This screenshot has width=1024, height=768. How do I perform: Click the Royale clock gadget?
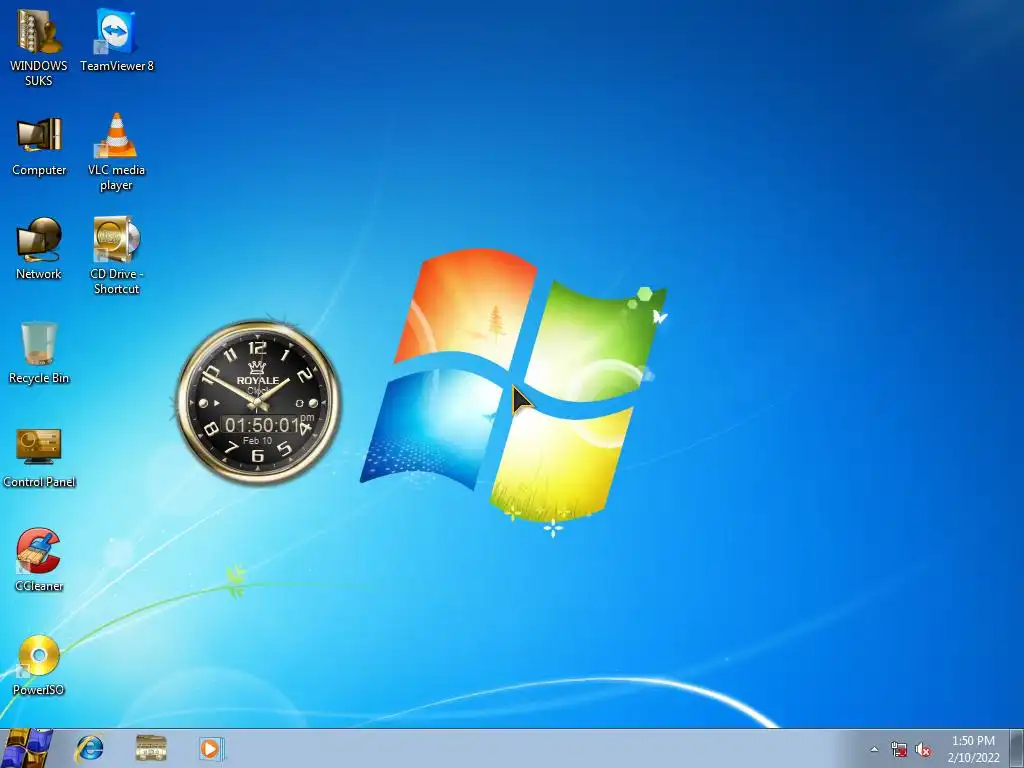pyautogui.click(x=258, y=402)
